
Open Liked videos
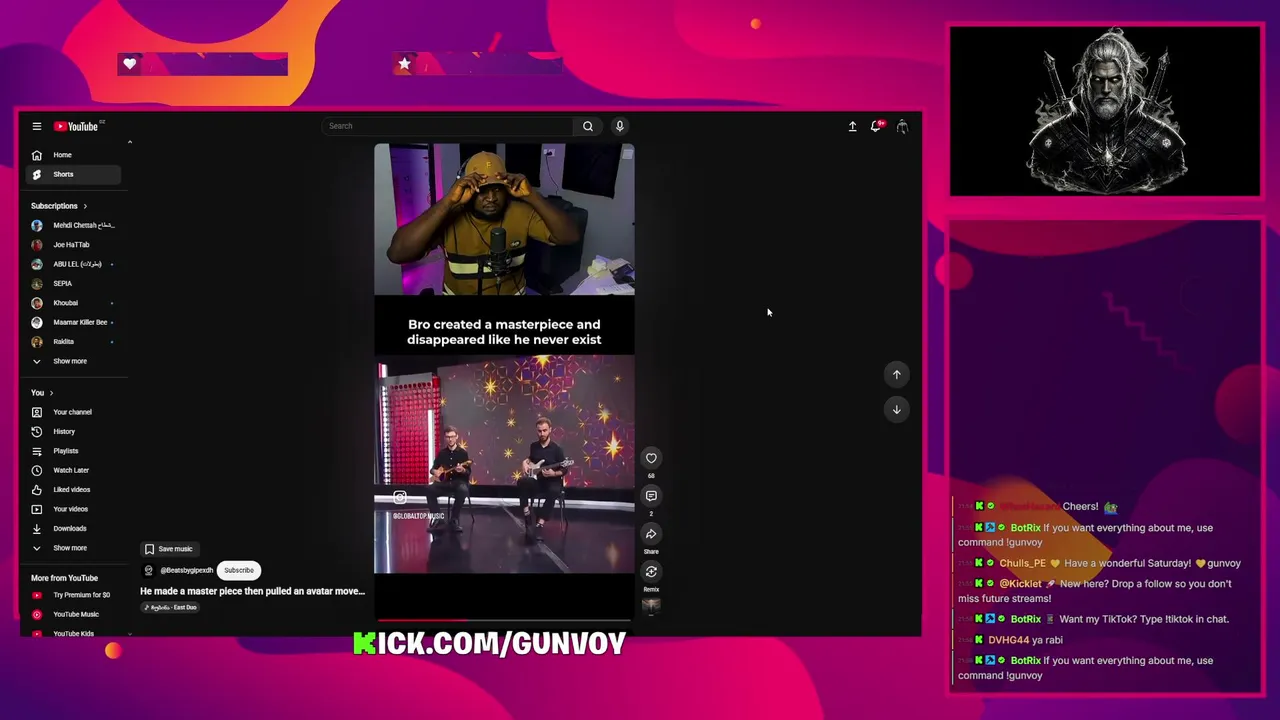pos(75,490)
